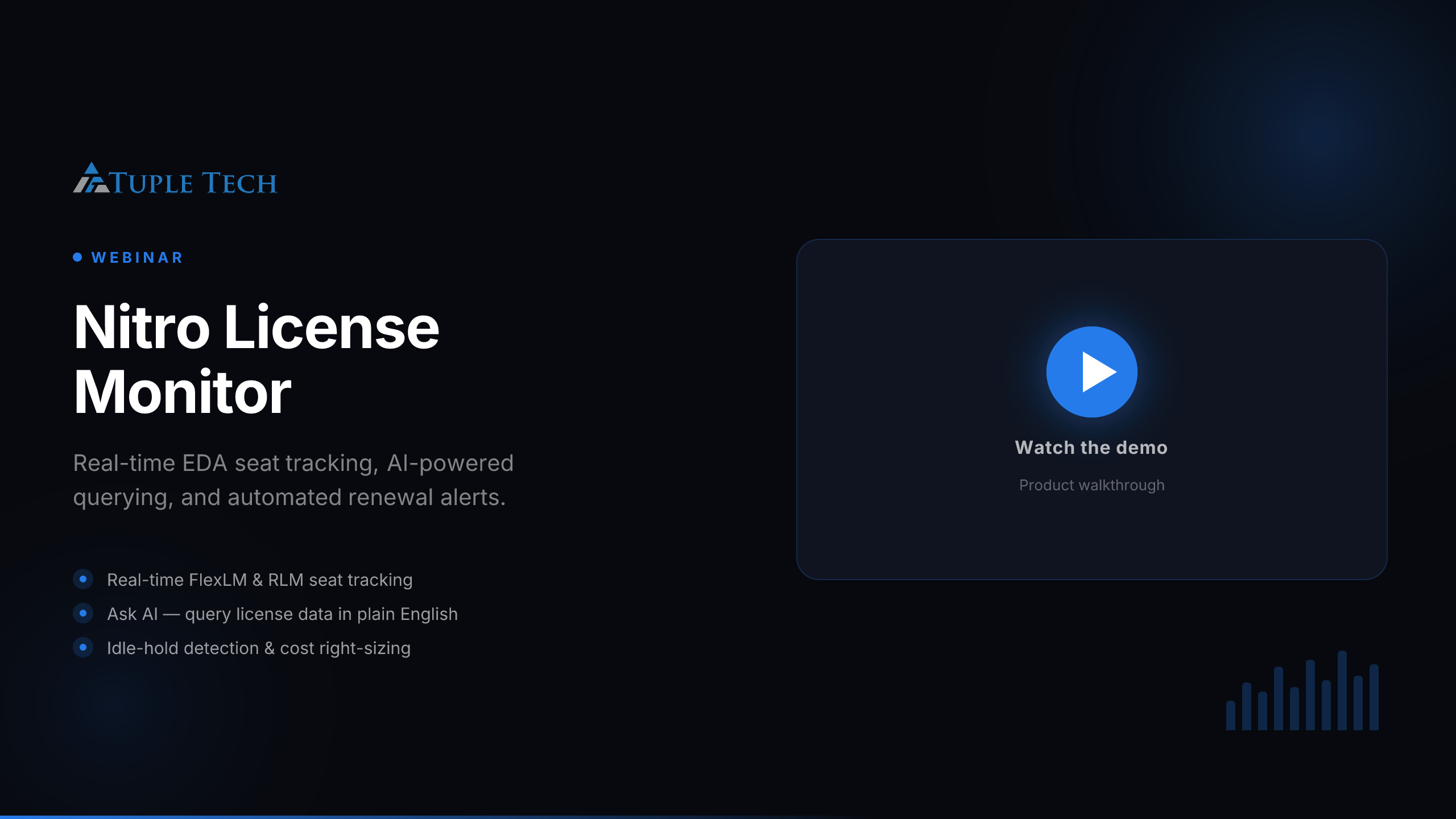This screenshot has width=1456, height=819.
Task: Click bullet icon beside FlexLM seat tracking
Action: pyautogui.click(x=83, y=579)
